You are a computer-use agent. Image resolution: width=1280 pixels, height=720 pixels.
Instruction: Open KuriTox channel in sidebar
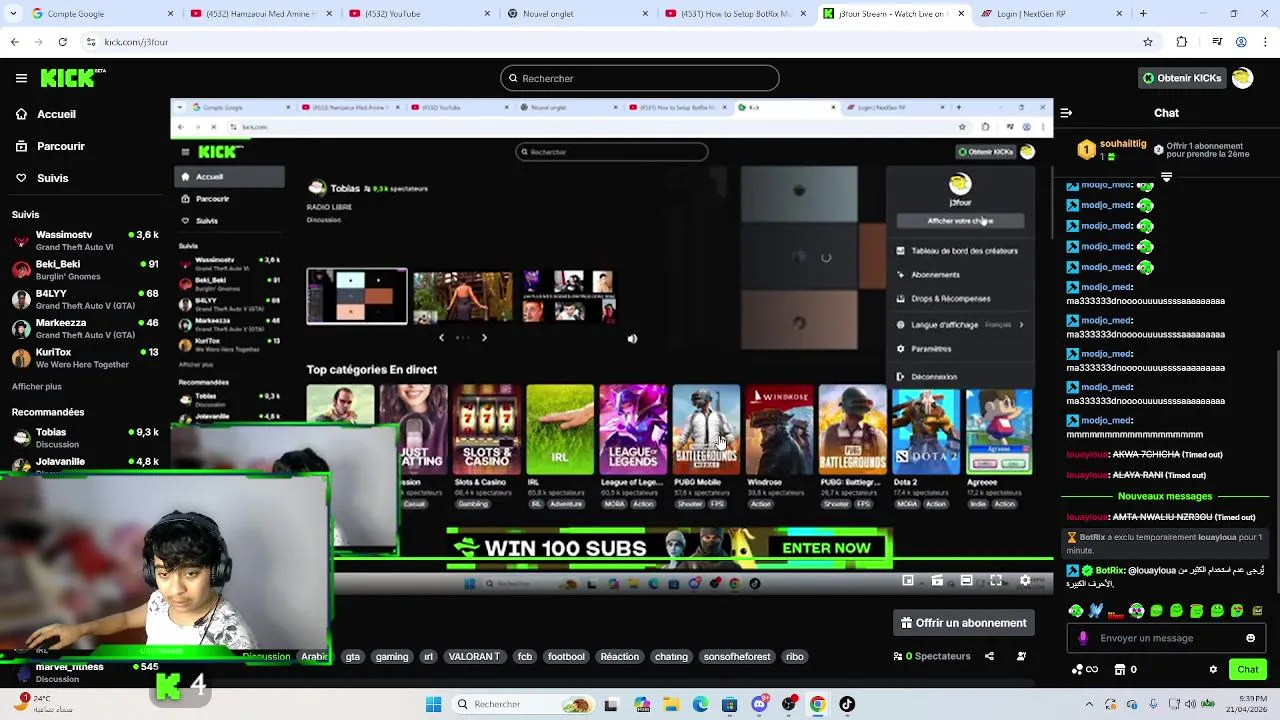pos(85,358)
